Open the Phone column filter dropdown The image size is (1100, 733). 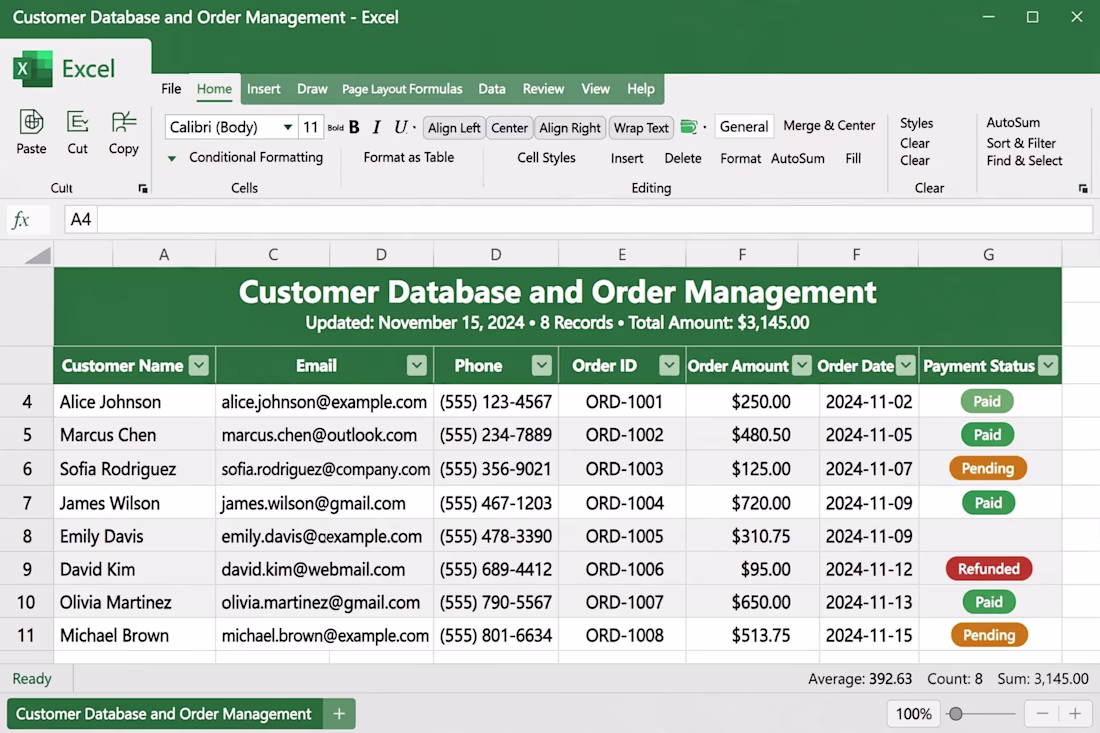click(x=541, y=365)
